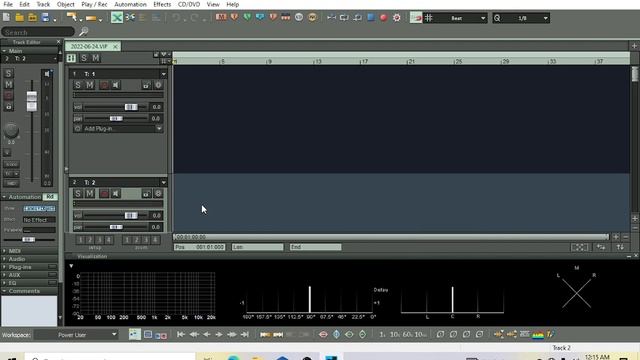Jump to project end transport button

point(245,335)
